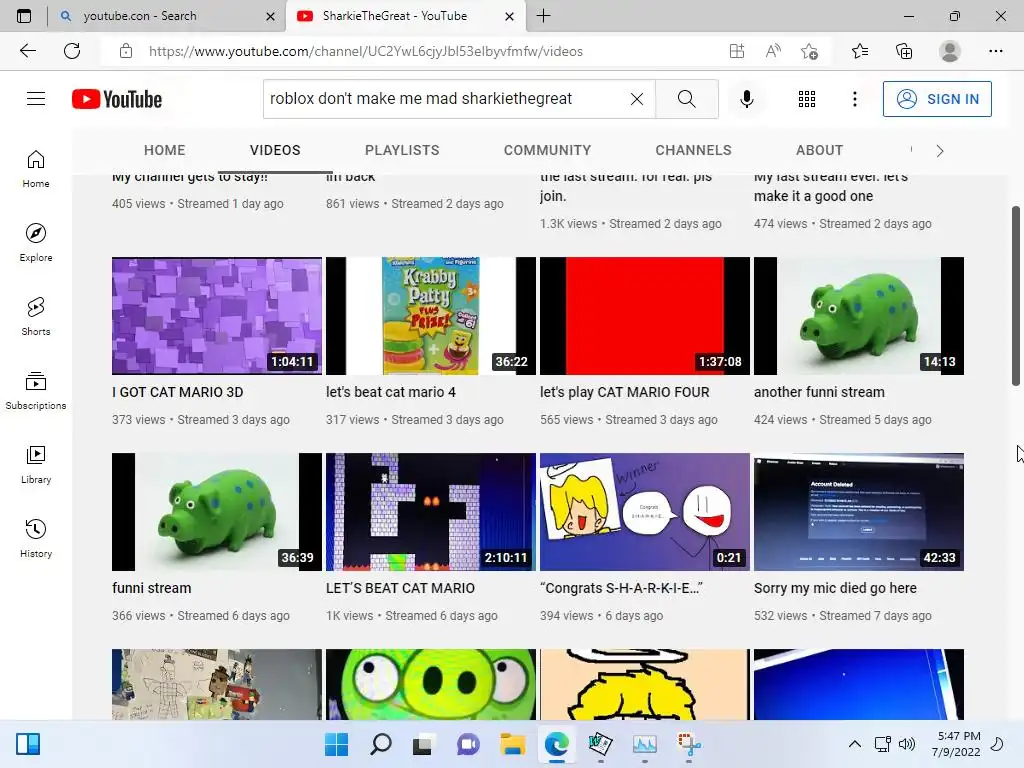Open 'Sorry my mic died go here' title

pos(835,588)
